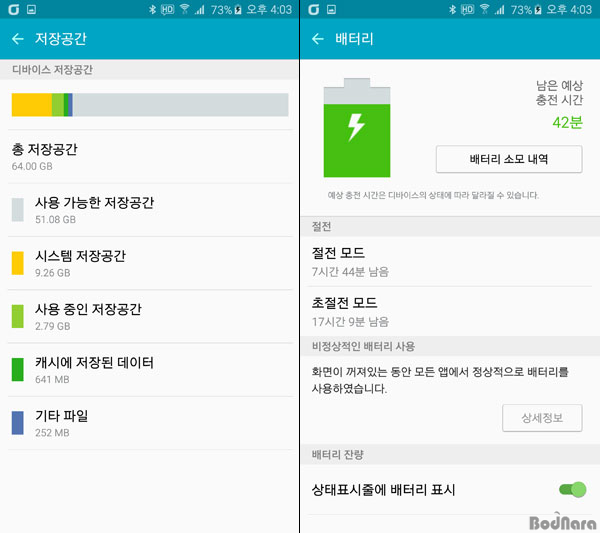Image resolution: width=600 pixels, height=533 pixels.
Task: Tap back arrow on 배터리 screen
Action: (x=318, y=39)
